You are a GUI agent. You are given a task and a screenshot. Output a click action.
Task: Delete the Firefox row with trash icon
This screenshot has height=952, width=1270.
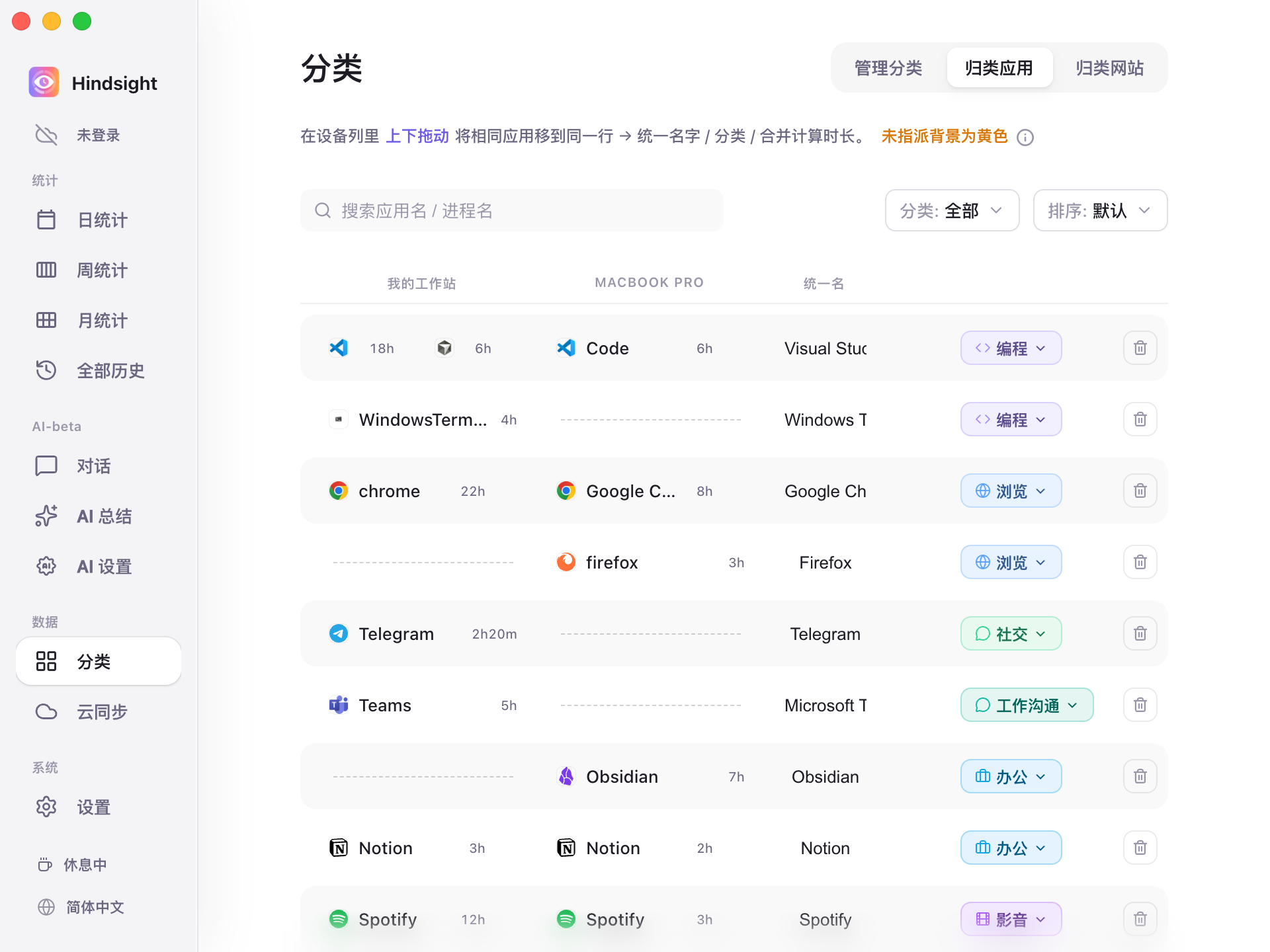[x=1140, y=563]
